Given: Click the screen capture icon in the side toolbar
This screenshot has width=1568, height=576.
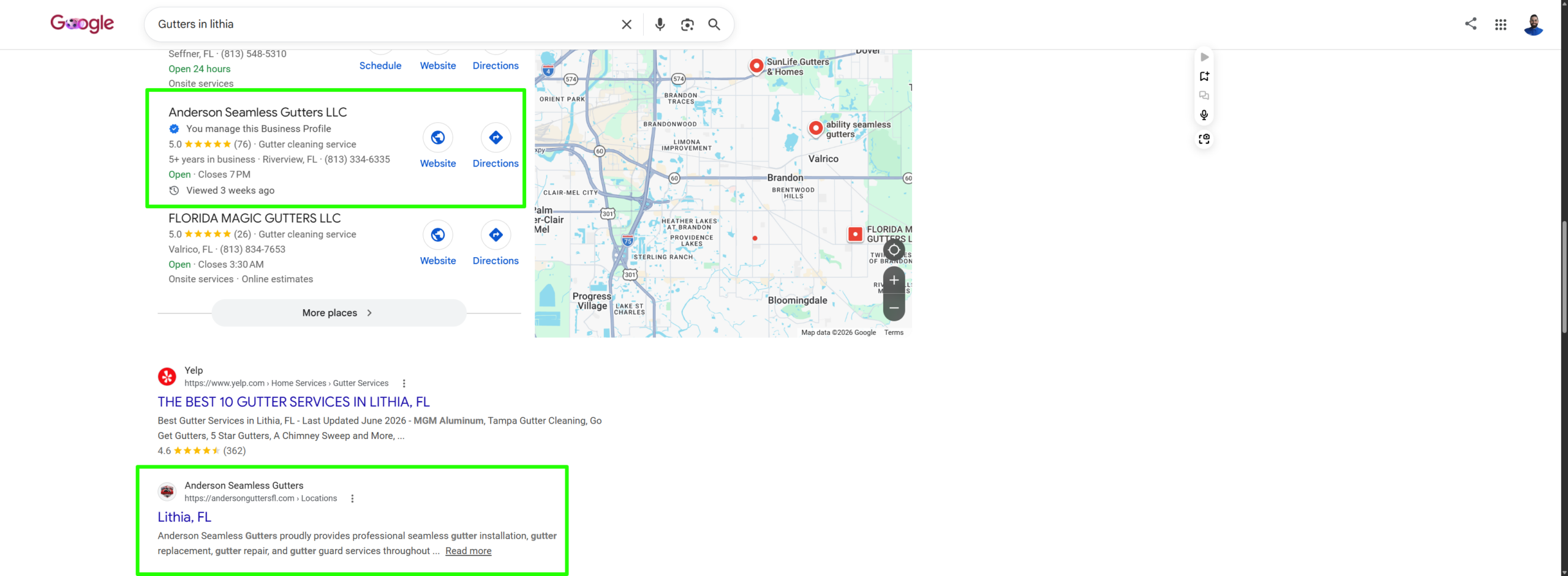Looking at the screenshot, I should [1204, 139].
